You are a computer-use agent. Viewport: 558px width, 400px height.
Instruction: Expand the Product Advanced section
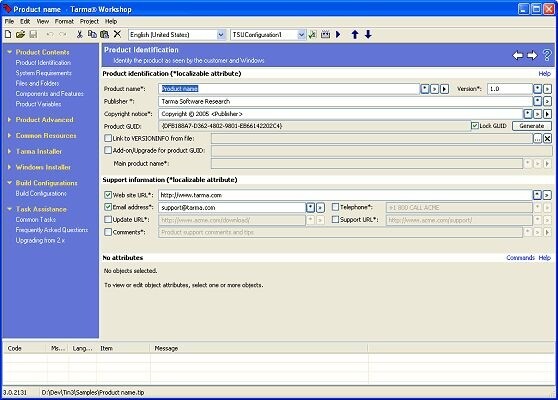coord(10,120)
